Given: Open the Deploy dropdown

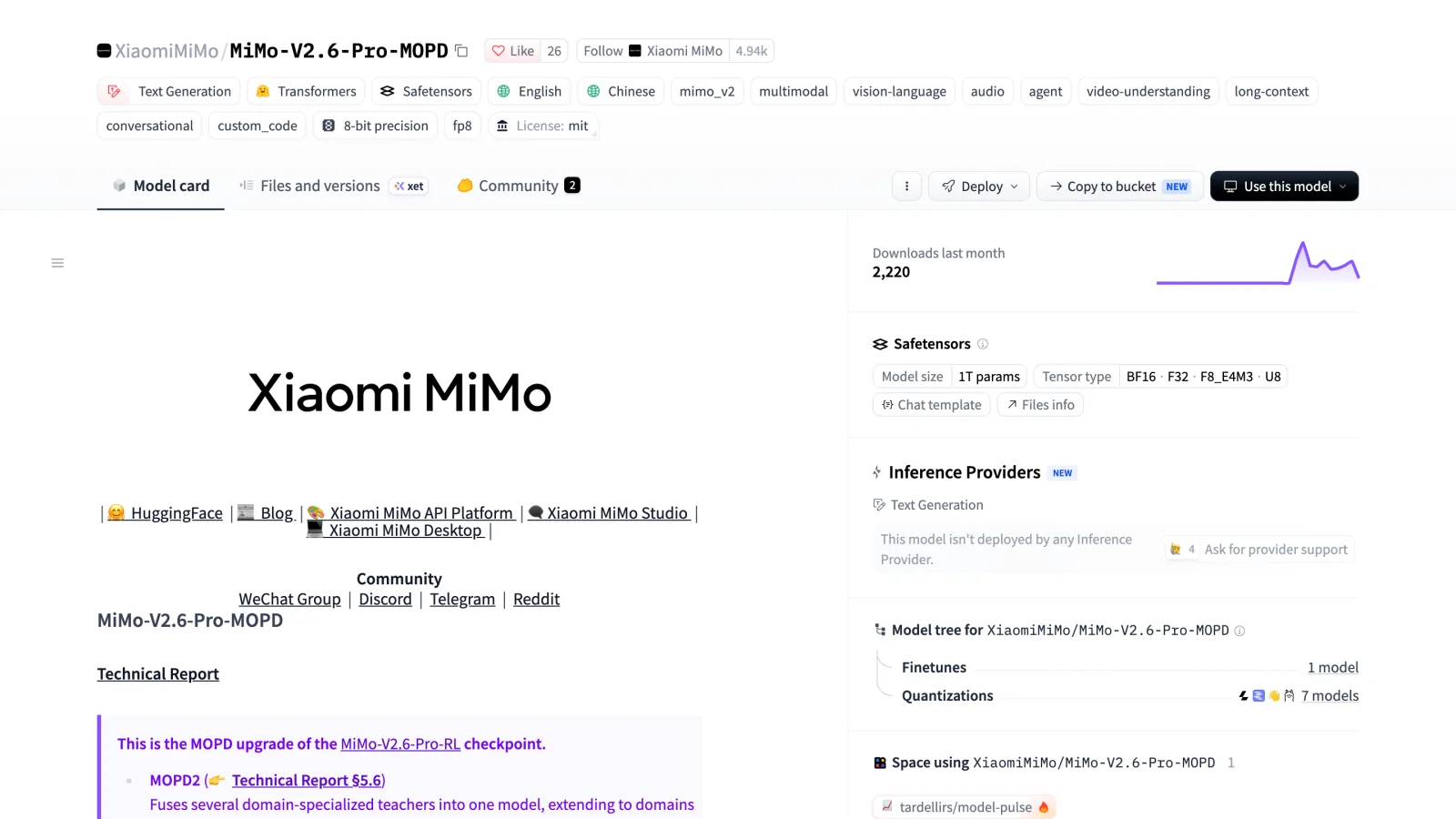Looking at the screenshot, I should coord(979,187).
